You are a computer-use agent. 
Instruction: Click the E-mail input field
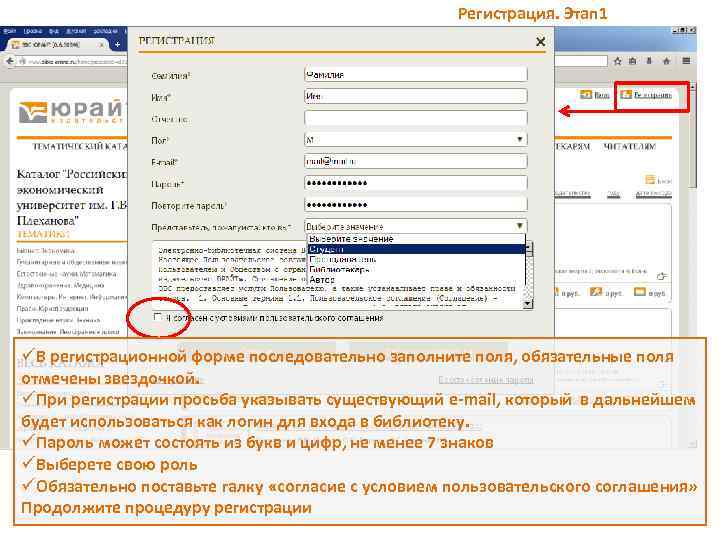pos(416,161)
